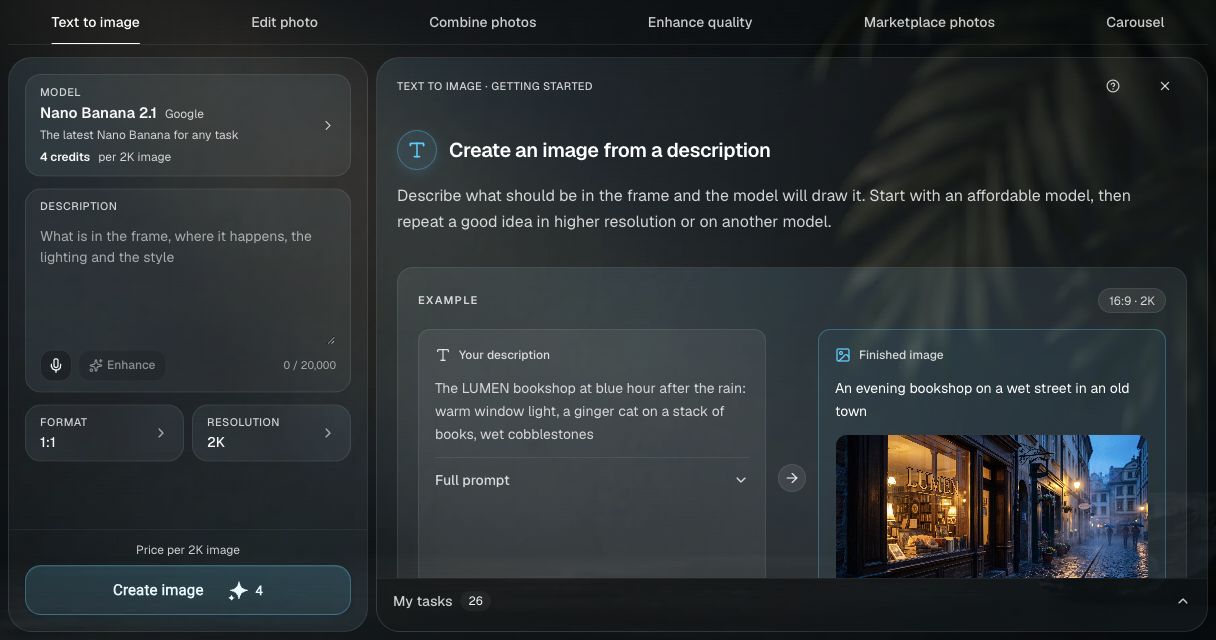The image size is (1216, 640).
Task: Open the Model selector Nano Banana 2.1
Action: [x=188, y=125]
